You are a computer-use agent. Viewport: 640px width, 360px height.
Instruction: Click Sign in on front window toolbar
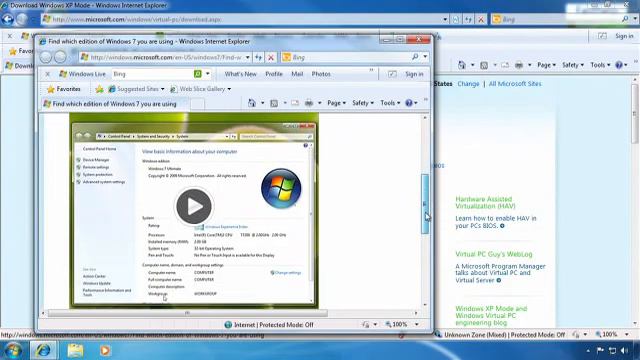pyautogui.click(x=414, y=74)
